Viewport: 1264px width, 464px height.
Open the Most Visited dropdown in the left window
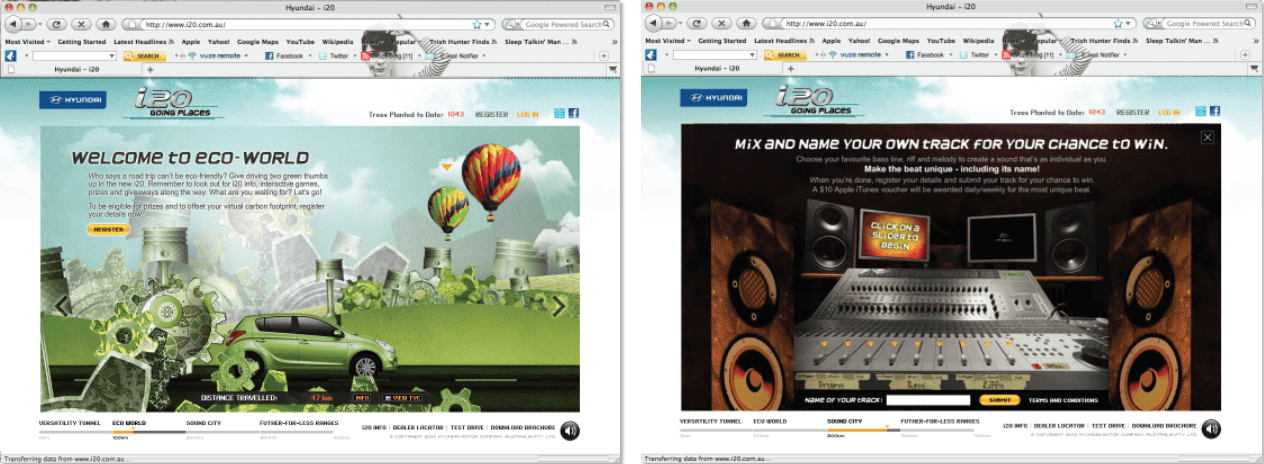(x=26, y=41)
